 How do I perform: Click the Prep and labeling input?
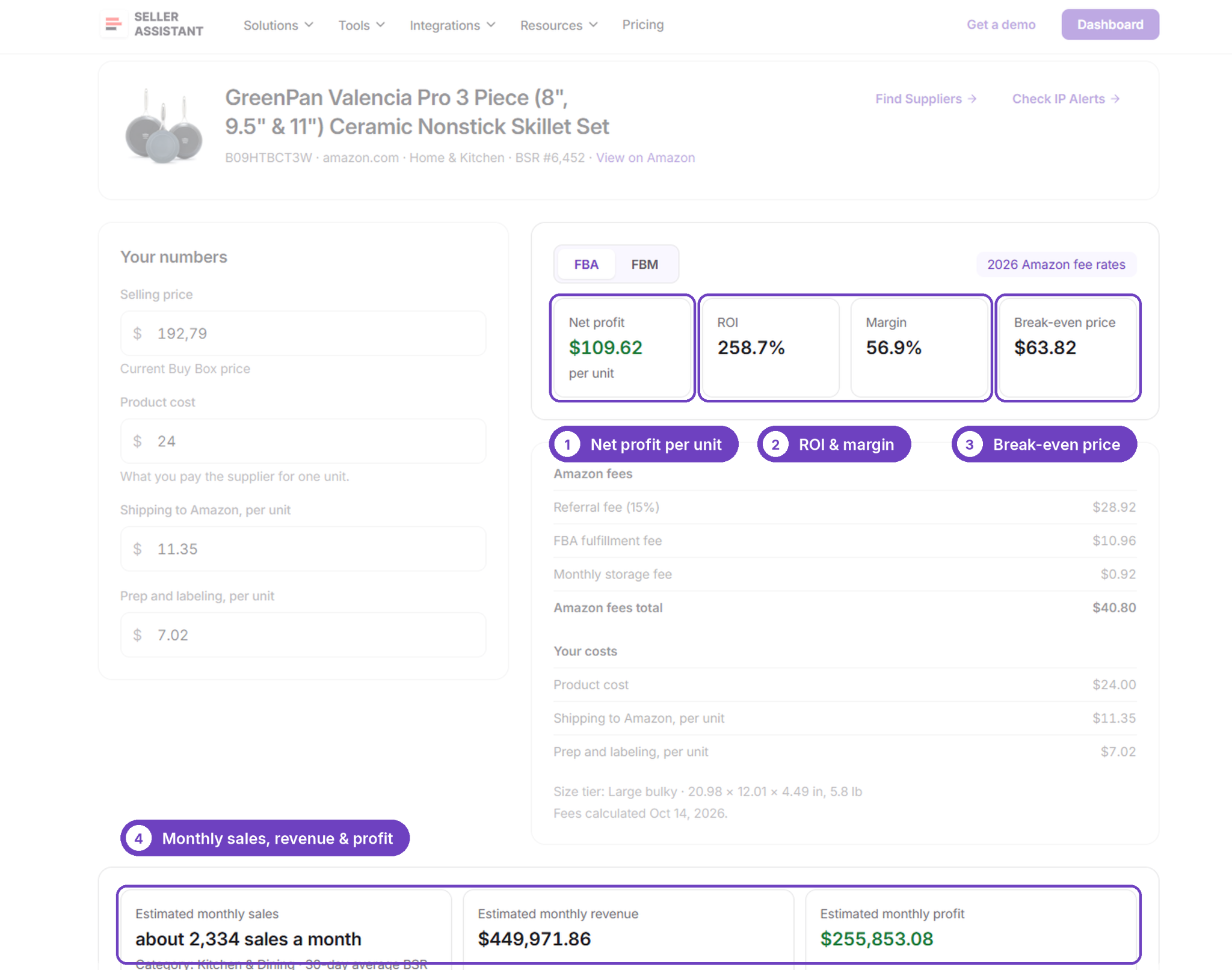pos(303,634)
